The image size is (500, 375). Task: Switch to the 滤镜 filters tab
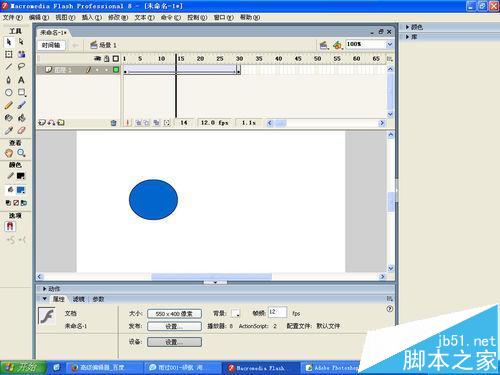[x=79, y=299]
